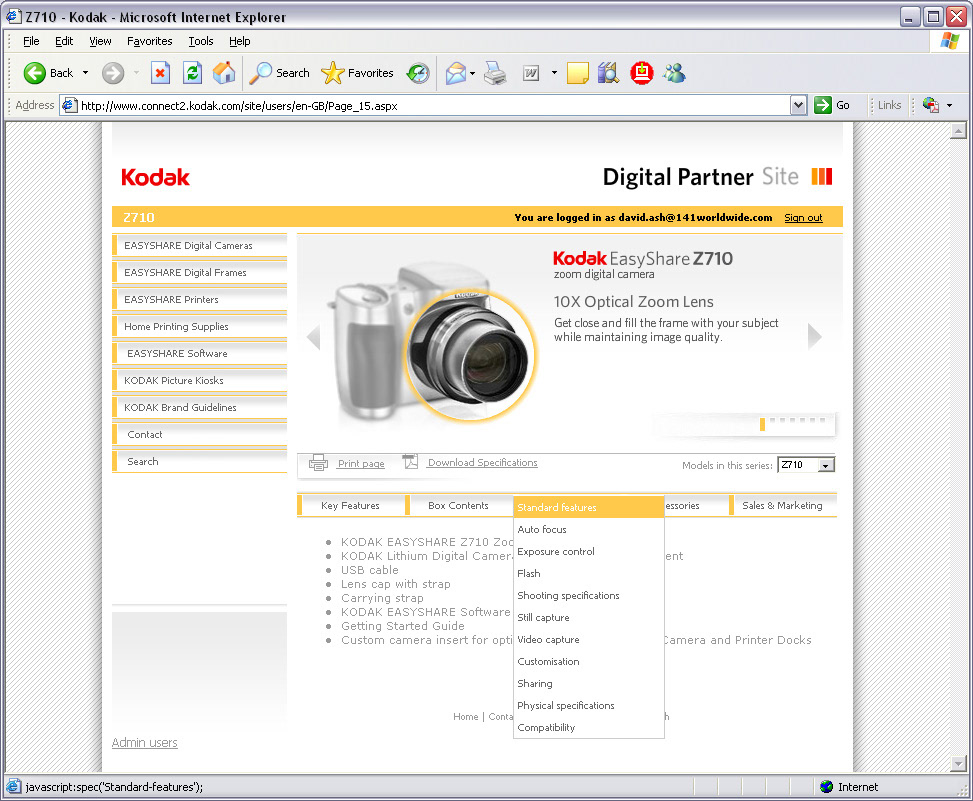
Task: Click the Print toolbar icon
Action: coord(495,73)
